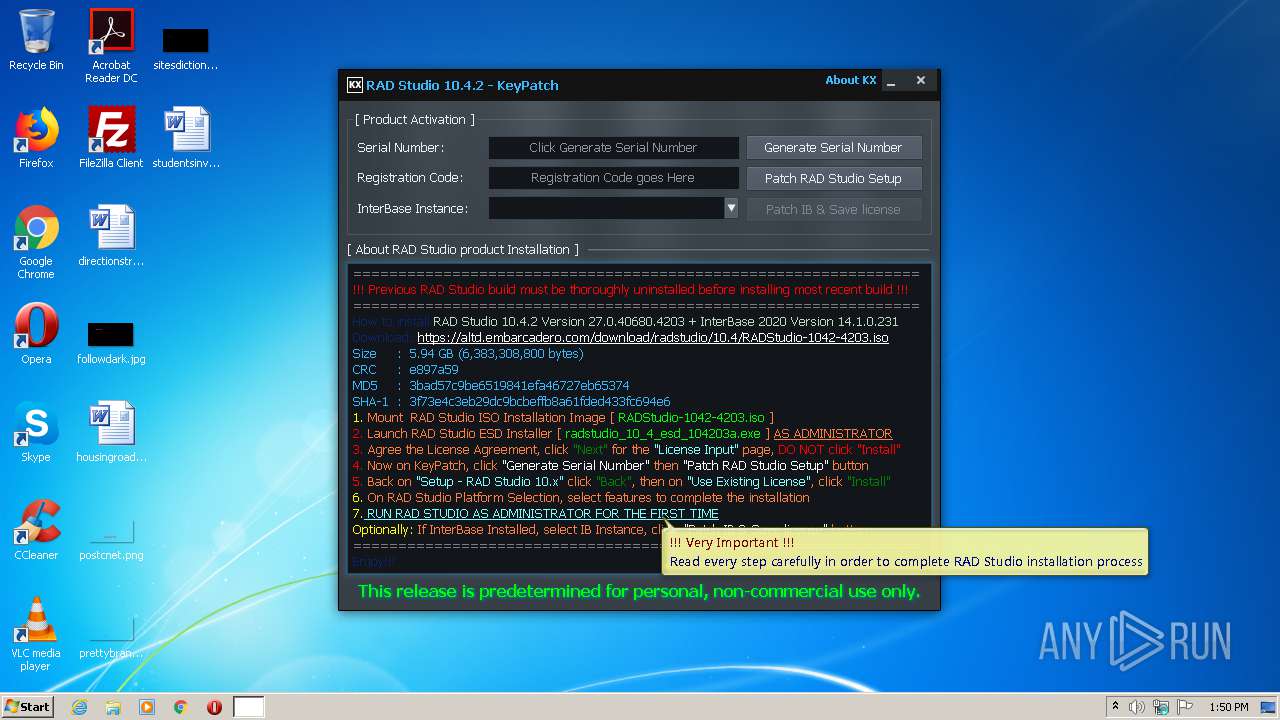Click the Registration Code field
1280x720 pixels.
point(613,178)
